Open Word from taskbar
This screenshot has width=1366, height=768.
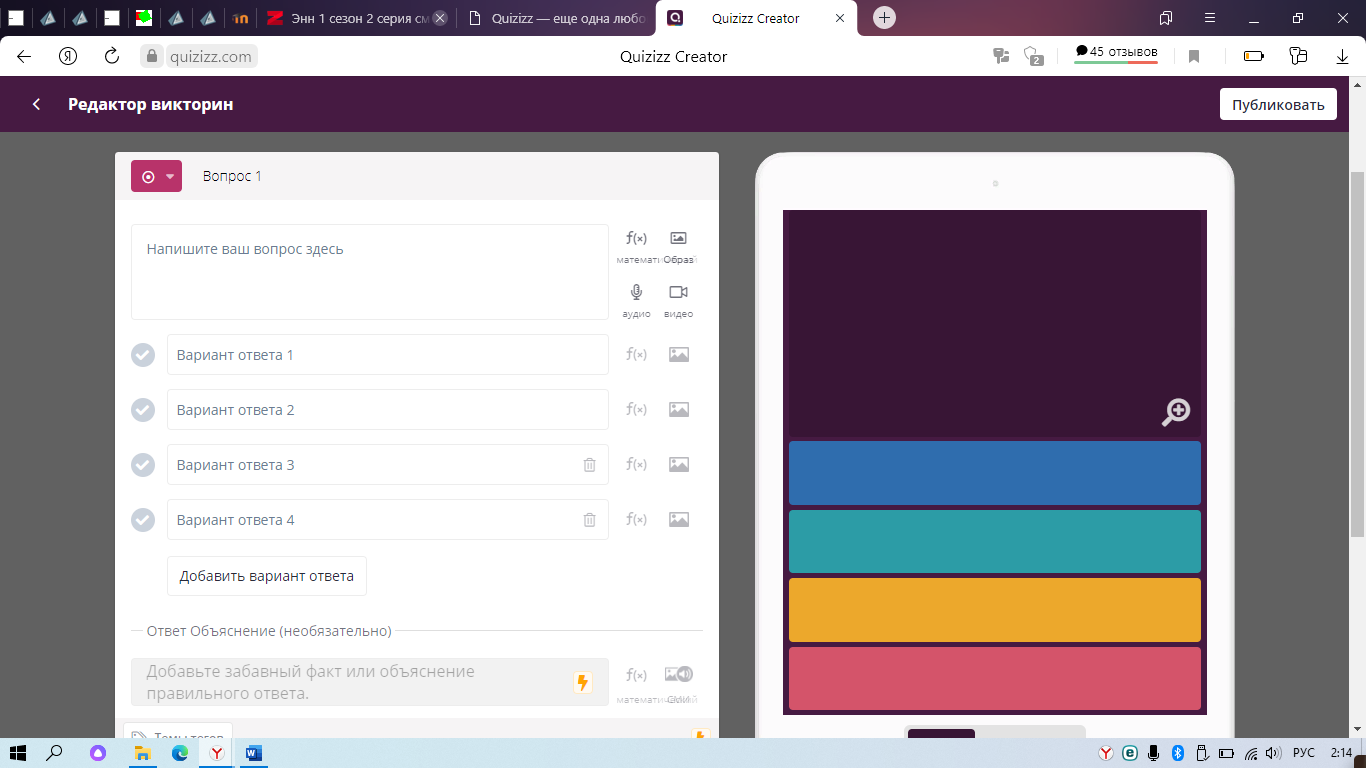(x=253, y=753)
